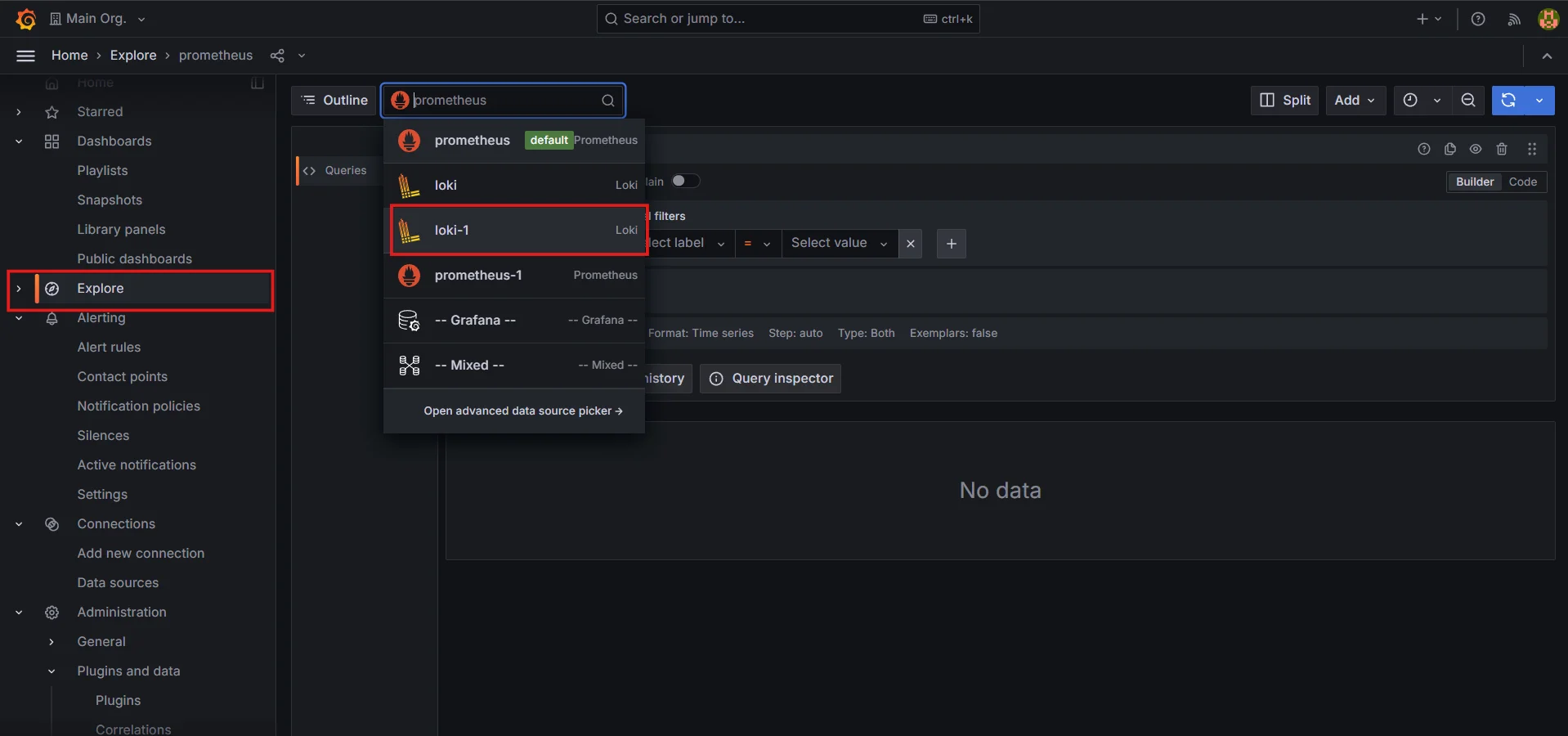Viewport: 1568px width, 736px height.
Task: Click the Starred star icon in sidebar
Action: coord(52,112)
